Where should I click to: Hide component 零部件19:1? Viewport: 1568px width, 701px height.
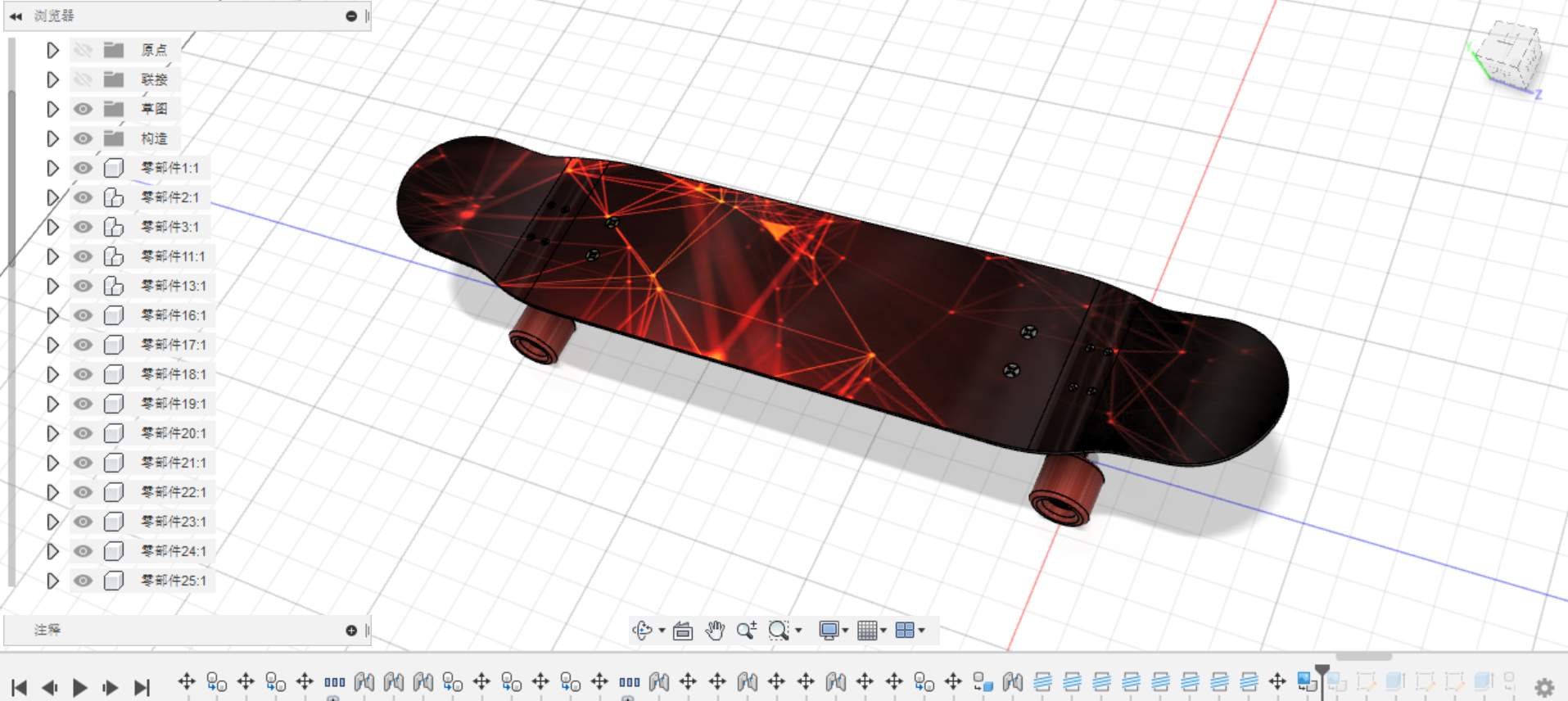83,404
